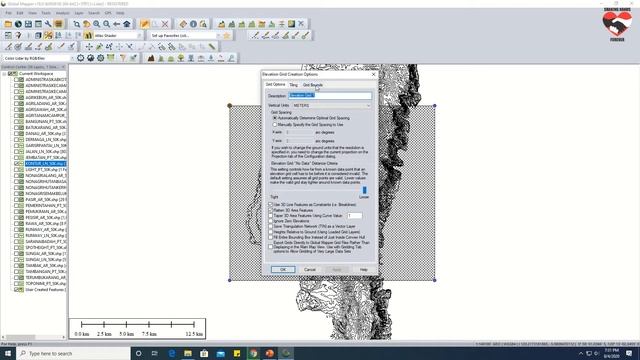Click the zoom in magnifier
This screenshot has height=360, width=640.
point(97,24)
